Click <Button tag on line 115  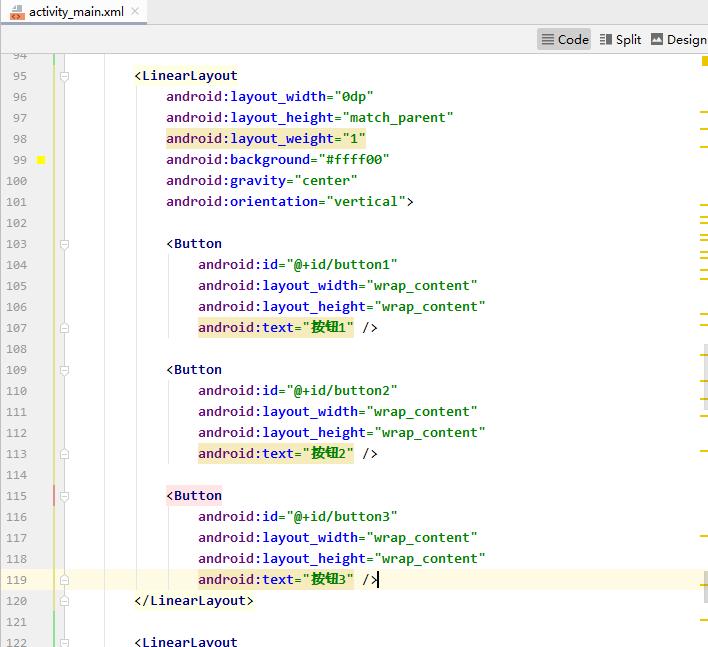pyautogui.click(x=194, y=496)
